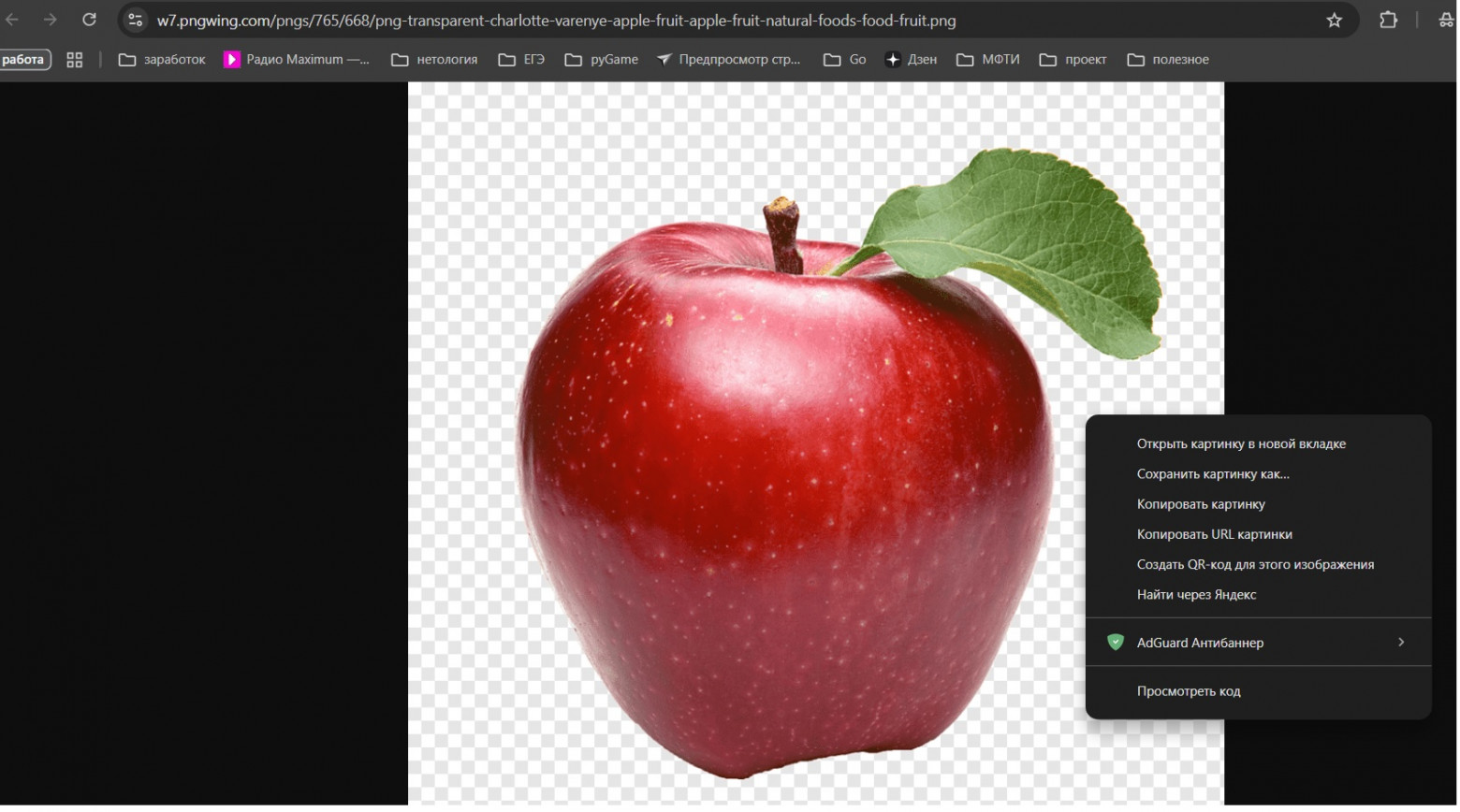Click the pngwing URL in the address bar
The width and height of the screenshot is (1460, 812).
click(x=557, y=20)
